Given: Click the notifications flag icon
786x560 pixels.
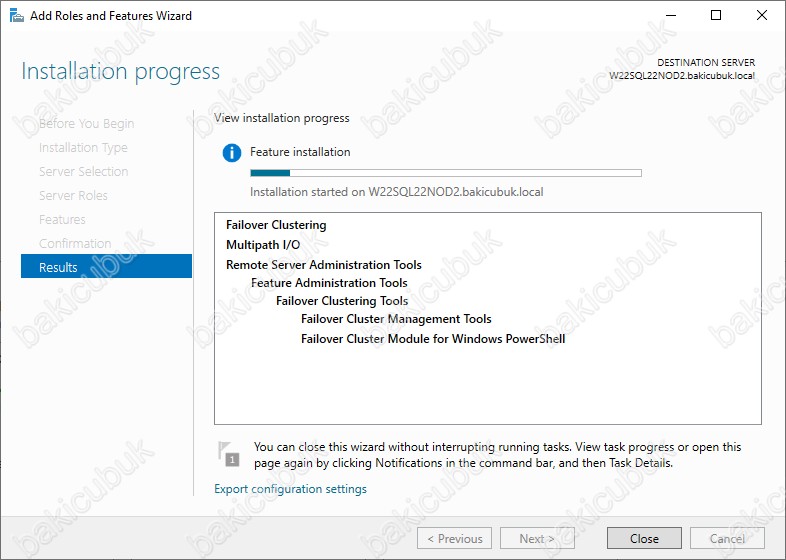Looking at the screenshot, I should coord(228,453).
